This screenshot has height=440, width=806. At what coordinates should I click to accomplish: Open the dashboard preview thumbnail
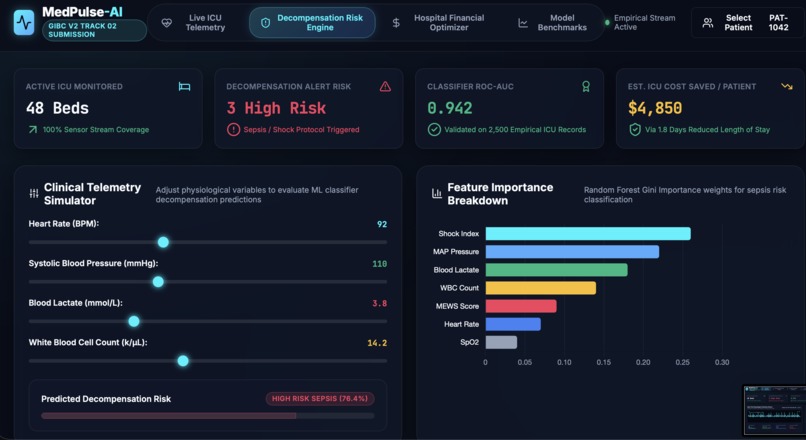click(774, 410)
